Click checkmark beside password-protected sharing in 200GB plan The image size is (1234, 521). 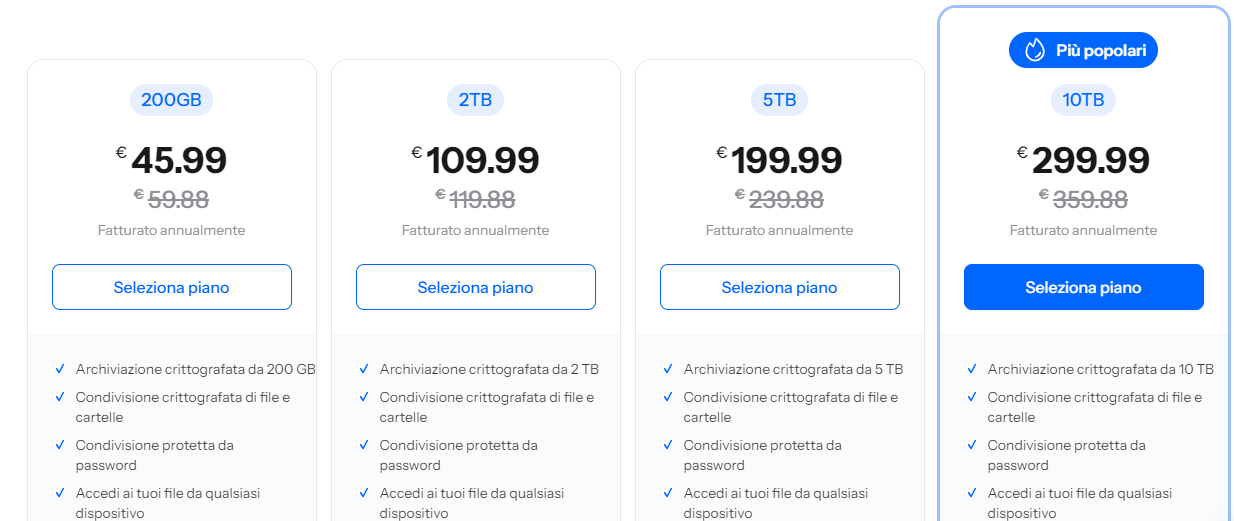coord(60,445)
